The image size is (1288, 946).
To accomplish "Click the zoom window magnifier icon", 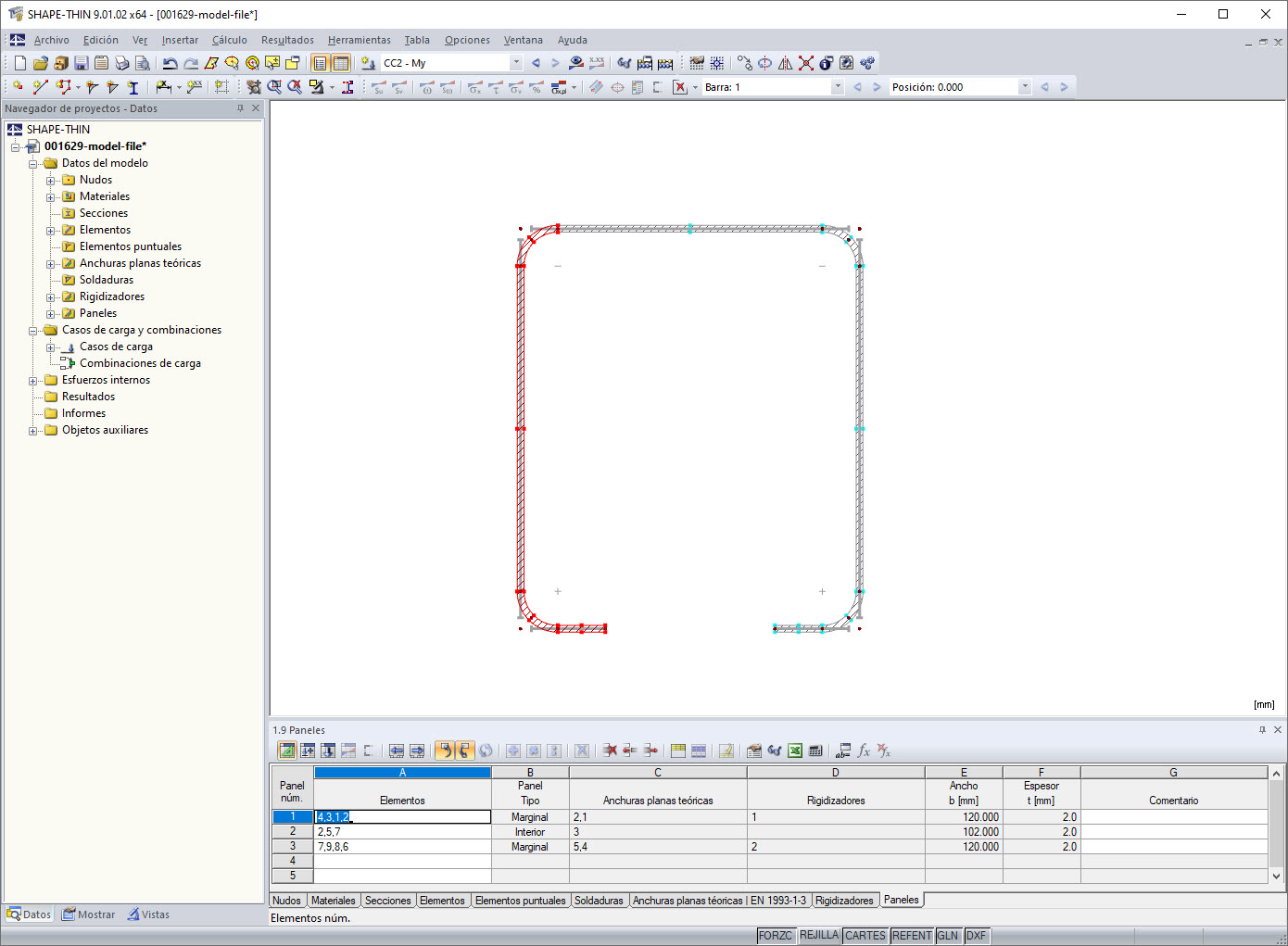I will 274,87.
